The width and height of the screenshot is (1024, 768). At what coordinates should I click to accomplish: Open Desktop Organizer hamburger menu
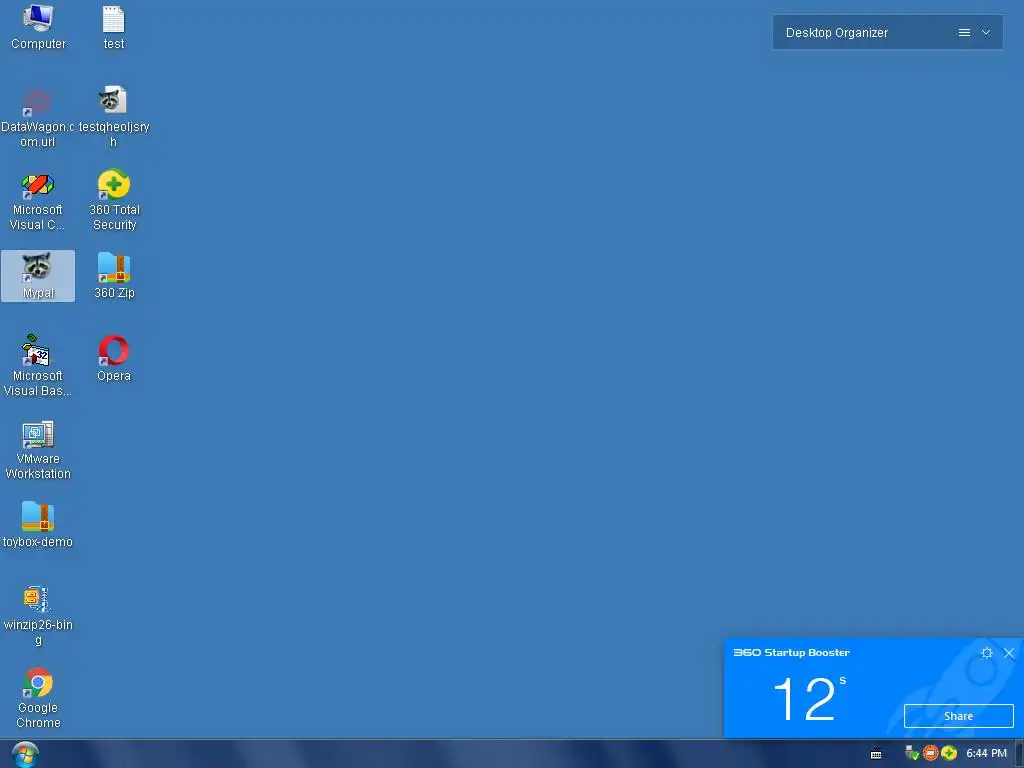(964, 33)
